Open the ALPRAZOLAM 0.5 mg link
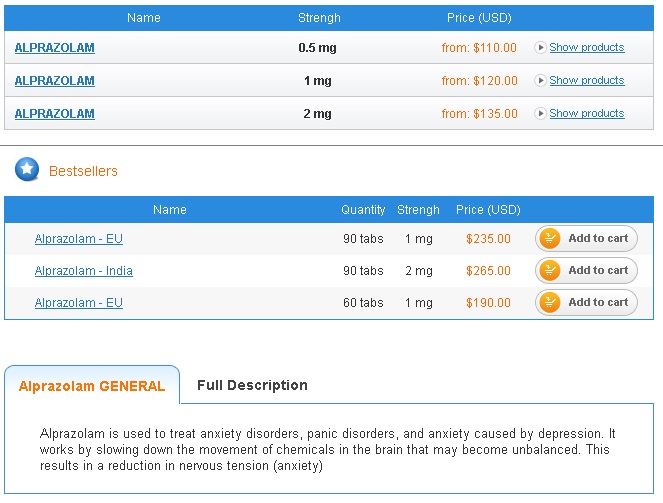 click(x=55, y=47)
